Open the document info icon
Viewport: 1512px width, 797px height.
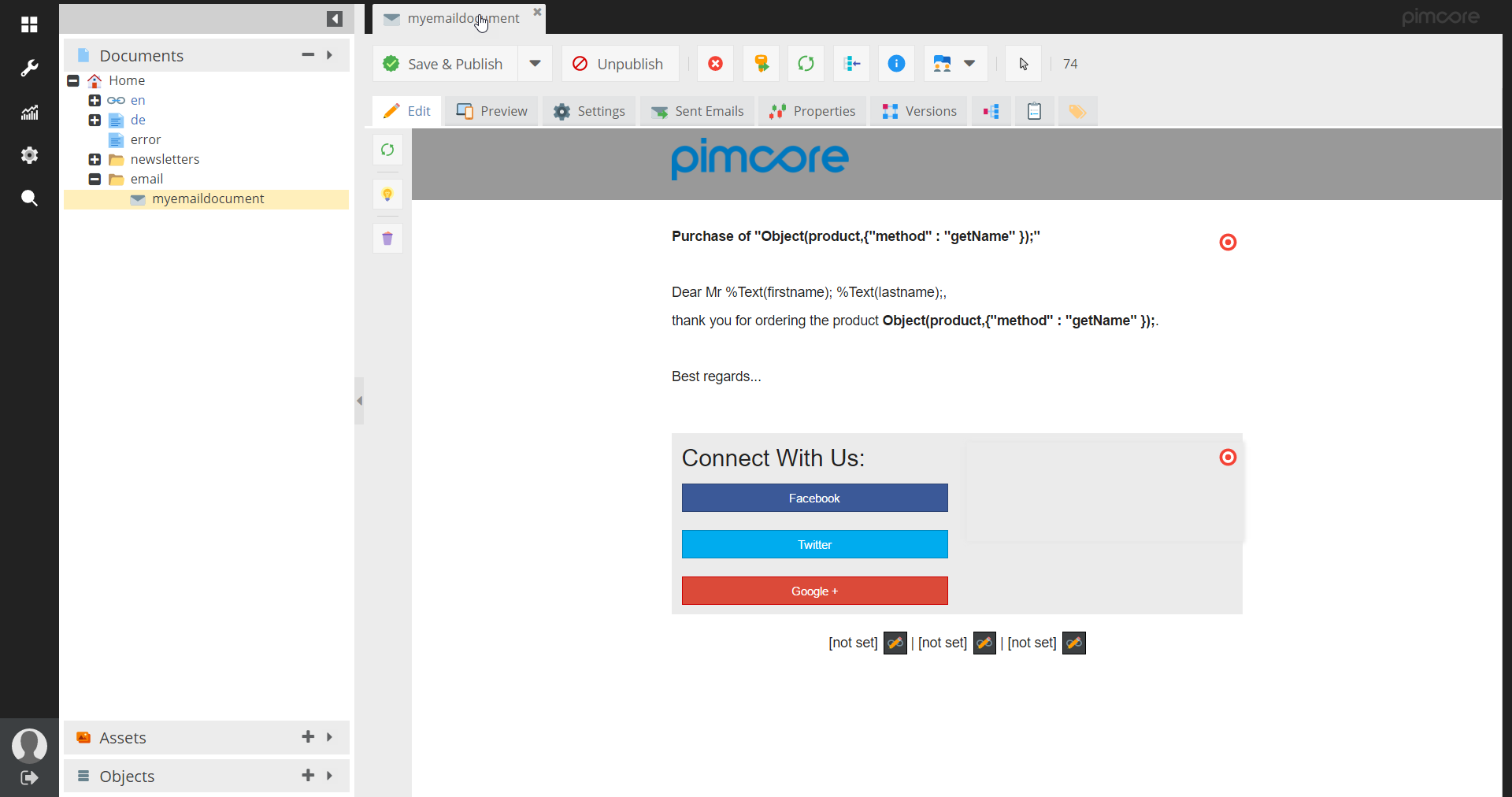coord(896,64)
